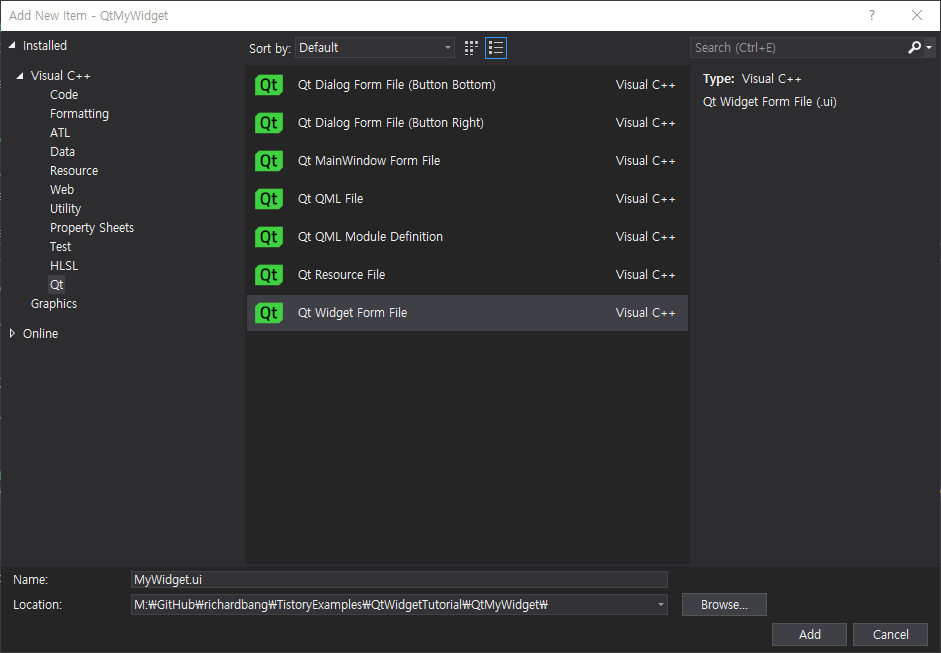The height and width of the screenshot is (653, 941).
Task: Choose Qt Dialog Form File (Button Bottom)
Action: pos(467,85)
